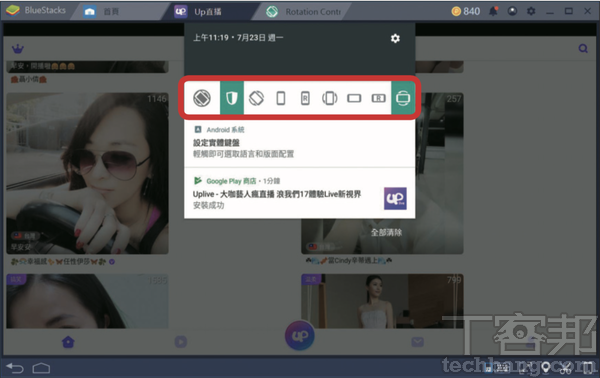Screen dimensions: 600x378
Task: Select the sensor portrait icon with brackets
Action: click(x=329, y=98)
